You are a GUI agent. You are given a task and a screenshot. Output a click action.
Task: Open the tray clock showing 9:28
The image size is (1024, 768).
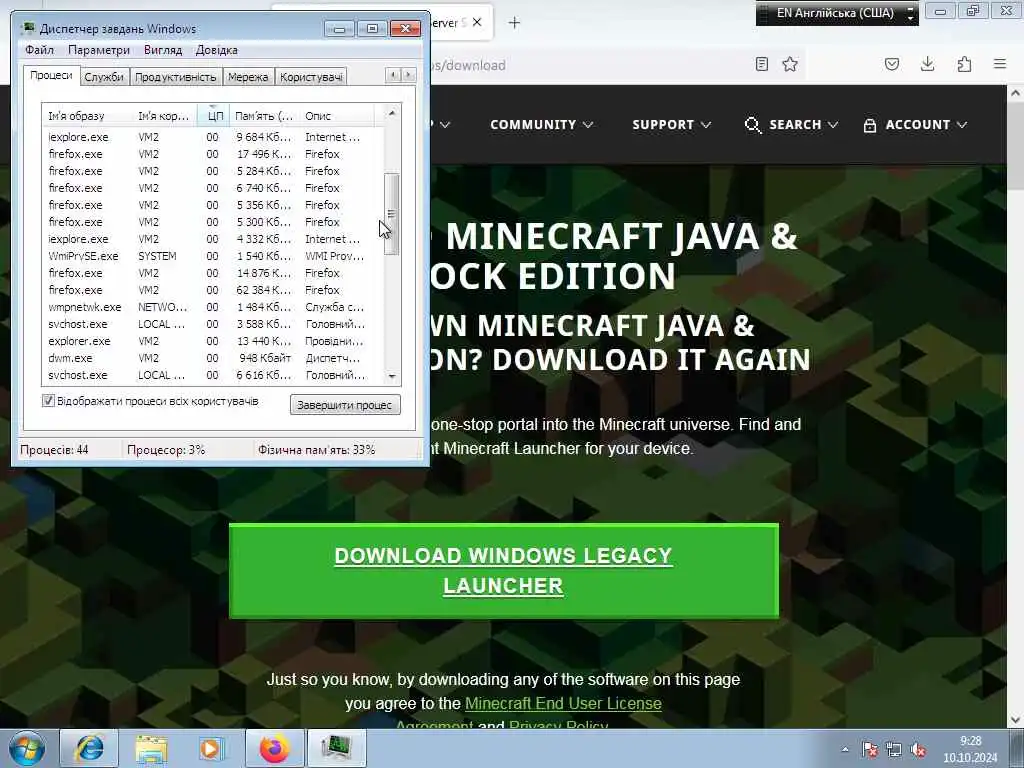tap(970, 749)
